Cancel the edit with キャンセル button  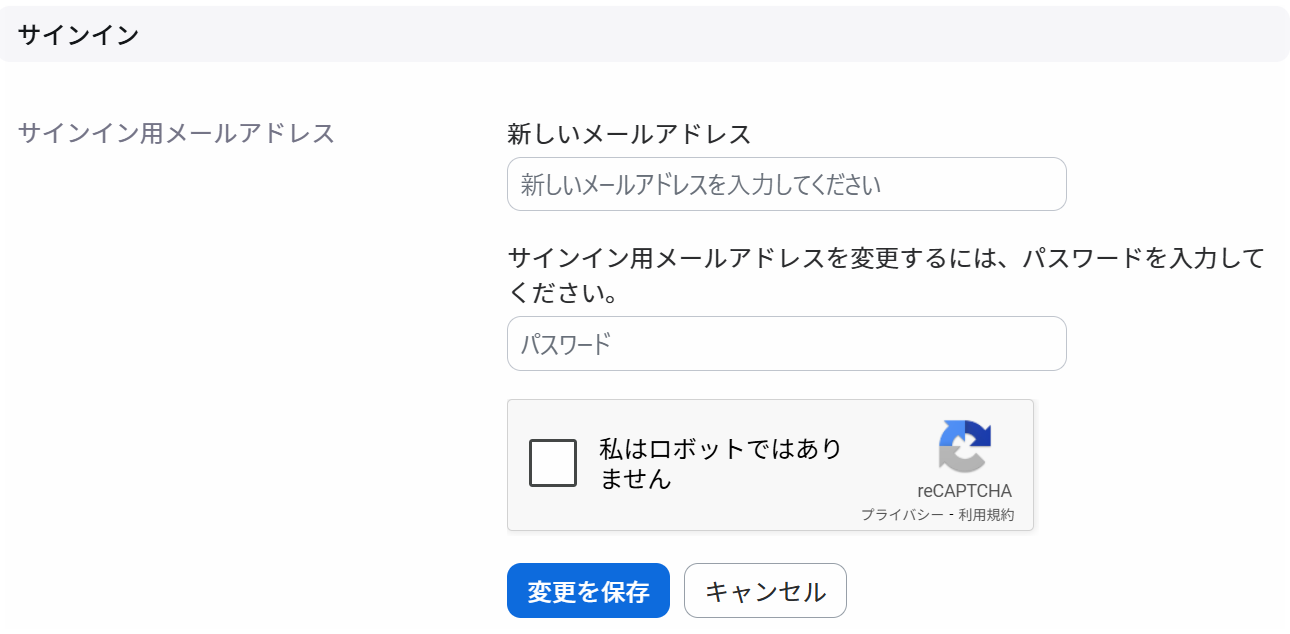tap(765, 591)
